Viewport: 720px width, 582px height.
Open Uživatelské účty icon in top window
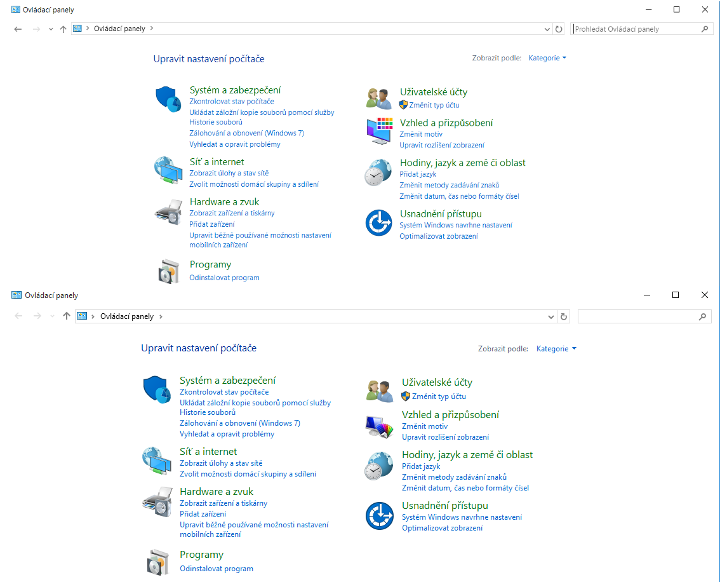coord(379,98)
